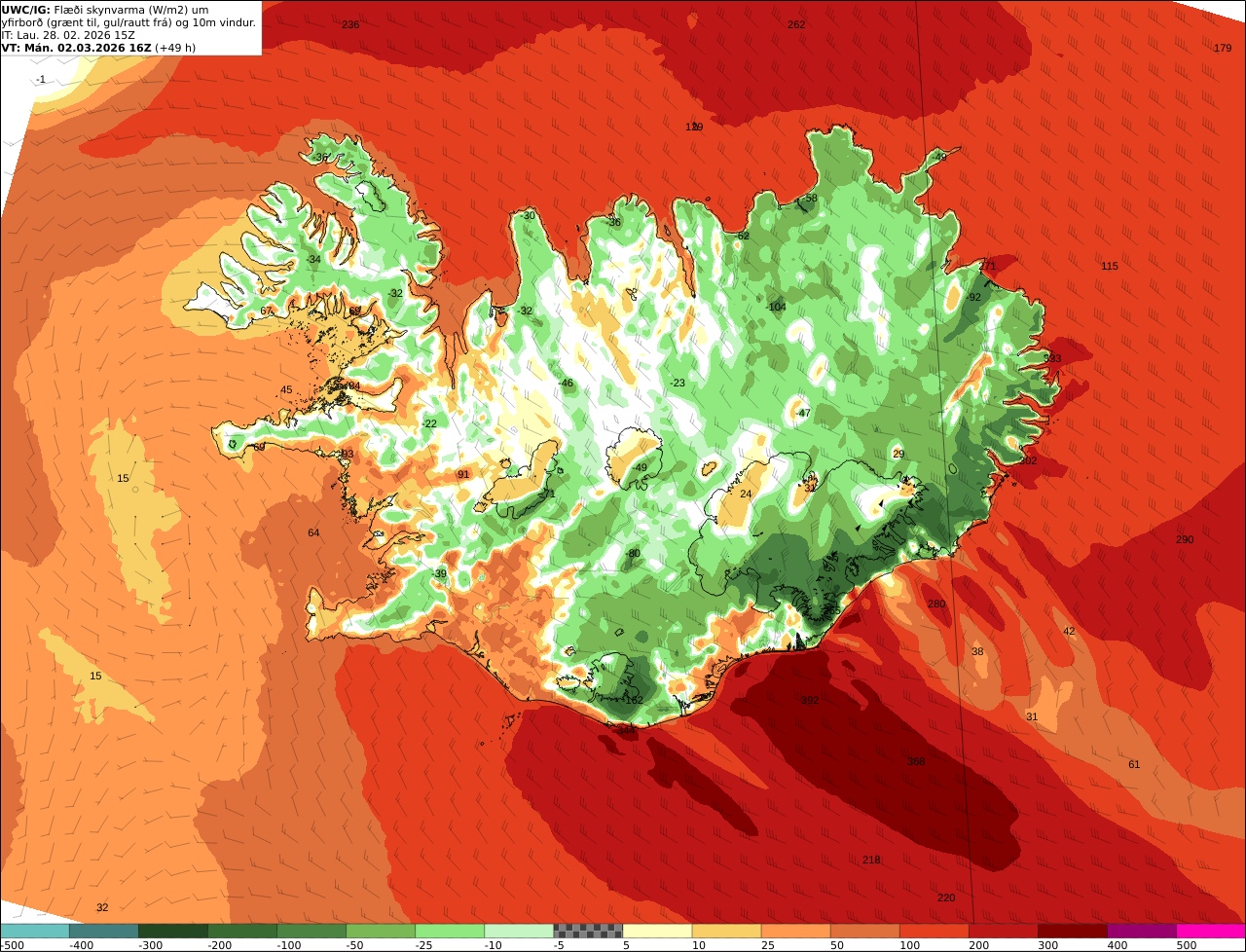Click the '-34' value in the Westfjords
1246x952 pixels.
pyautogui.click(x=312, y=259)
